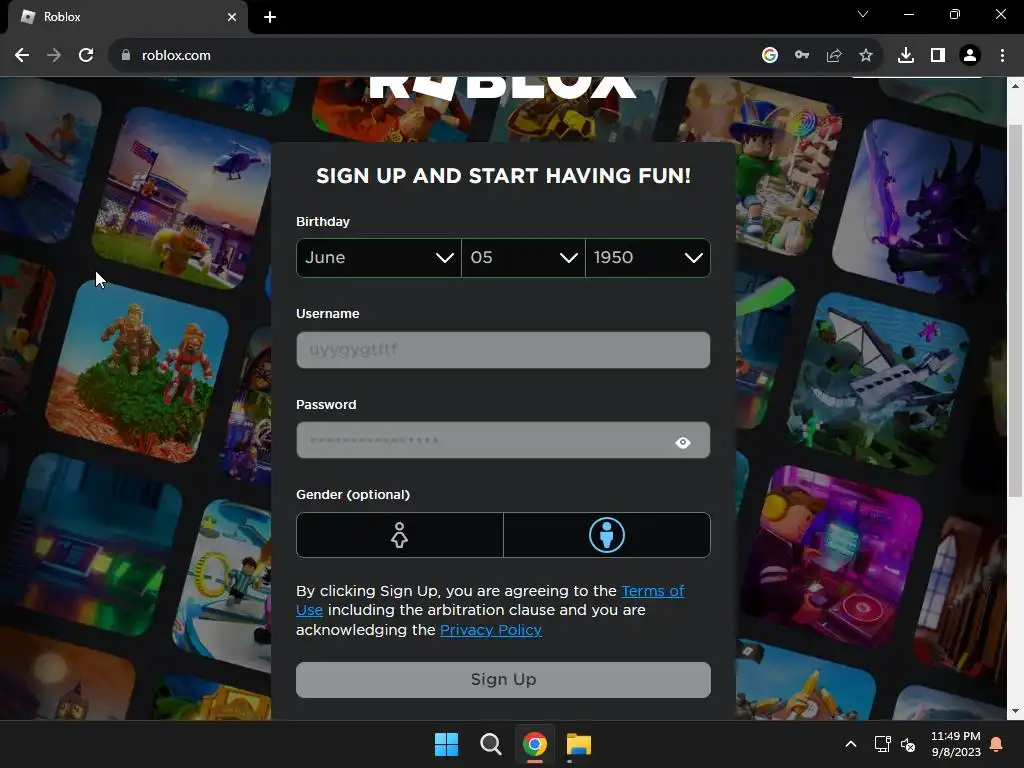Click the purple dragon game thumbnail
Image resolution: width=1024 pixels, height=768 pixels.
pyautogui.click(x=921, y=209)
